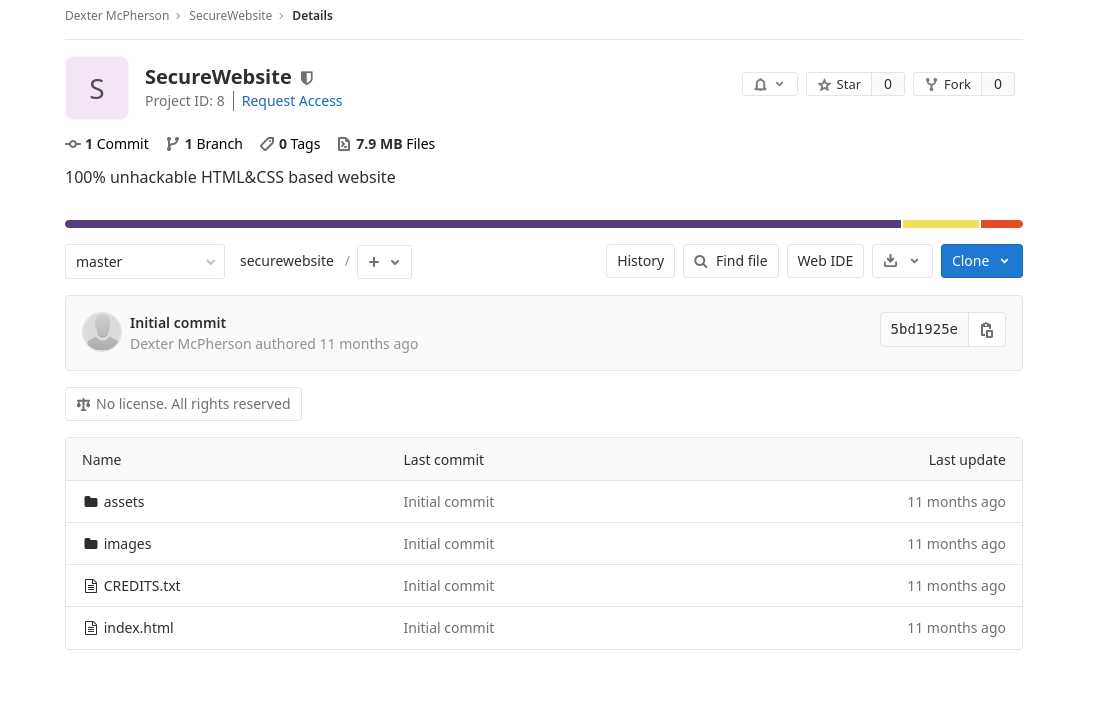Click the commit author avatar

click(x=102, y=332)
